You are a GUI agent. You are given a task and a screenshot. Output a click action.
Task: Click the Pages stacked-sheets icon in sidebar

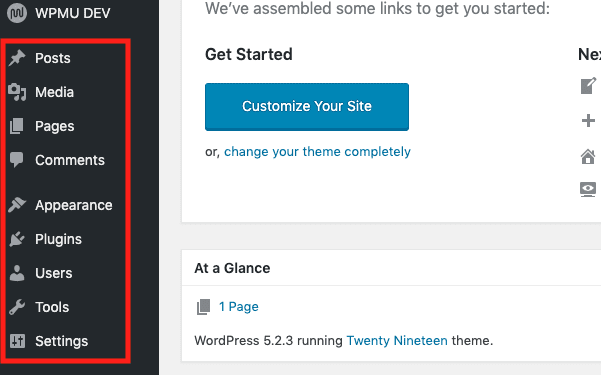coord(17,126)
